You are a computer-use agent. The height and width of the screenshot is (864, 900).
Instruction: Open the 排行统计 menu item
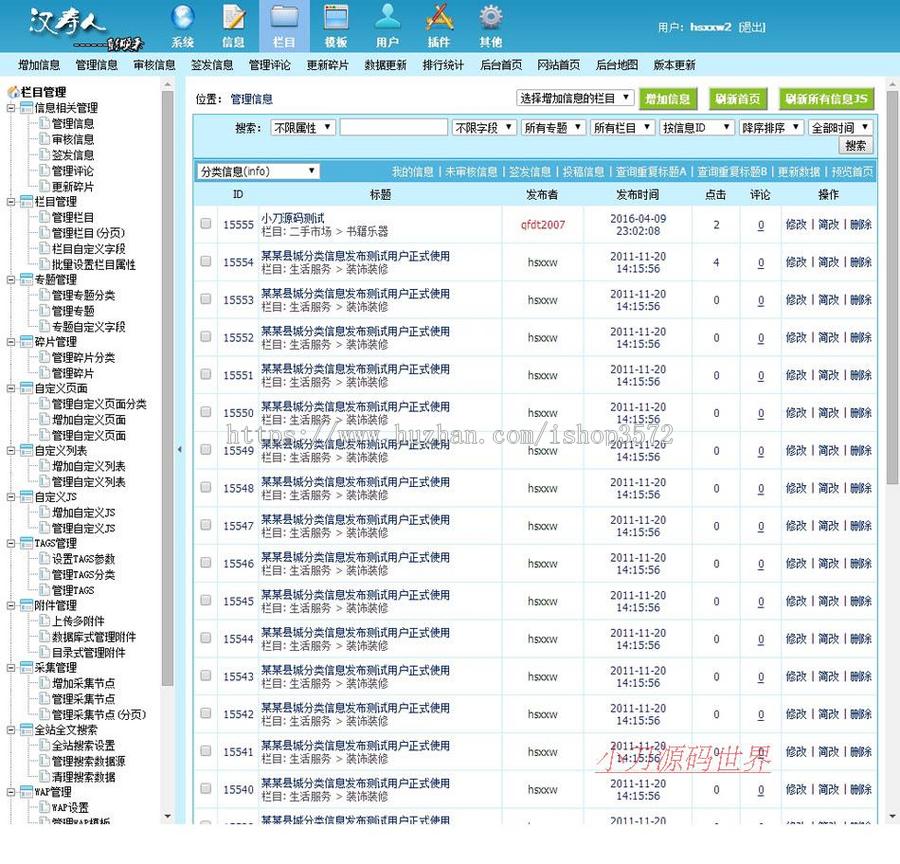tap(443, 65)
